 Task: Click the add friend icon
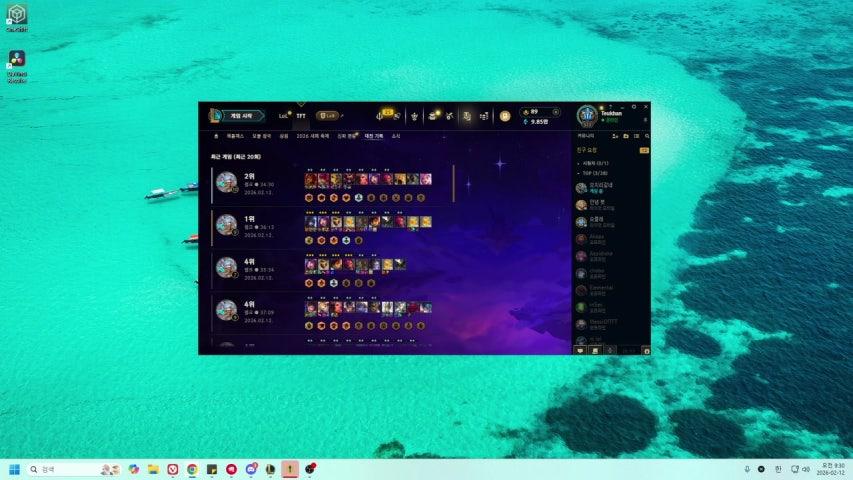(614, 135)
